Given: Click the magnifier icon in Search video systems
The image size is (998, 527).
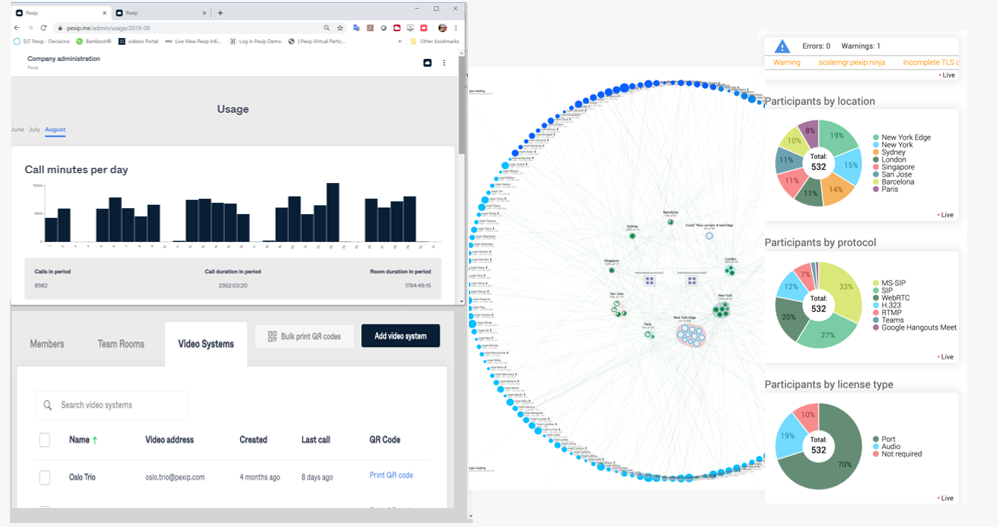Looking at the screenshot, I should pos(48,405).
